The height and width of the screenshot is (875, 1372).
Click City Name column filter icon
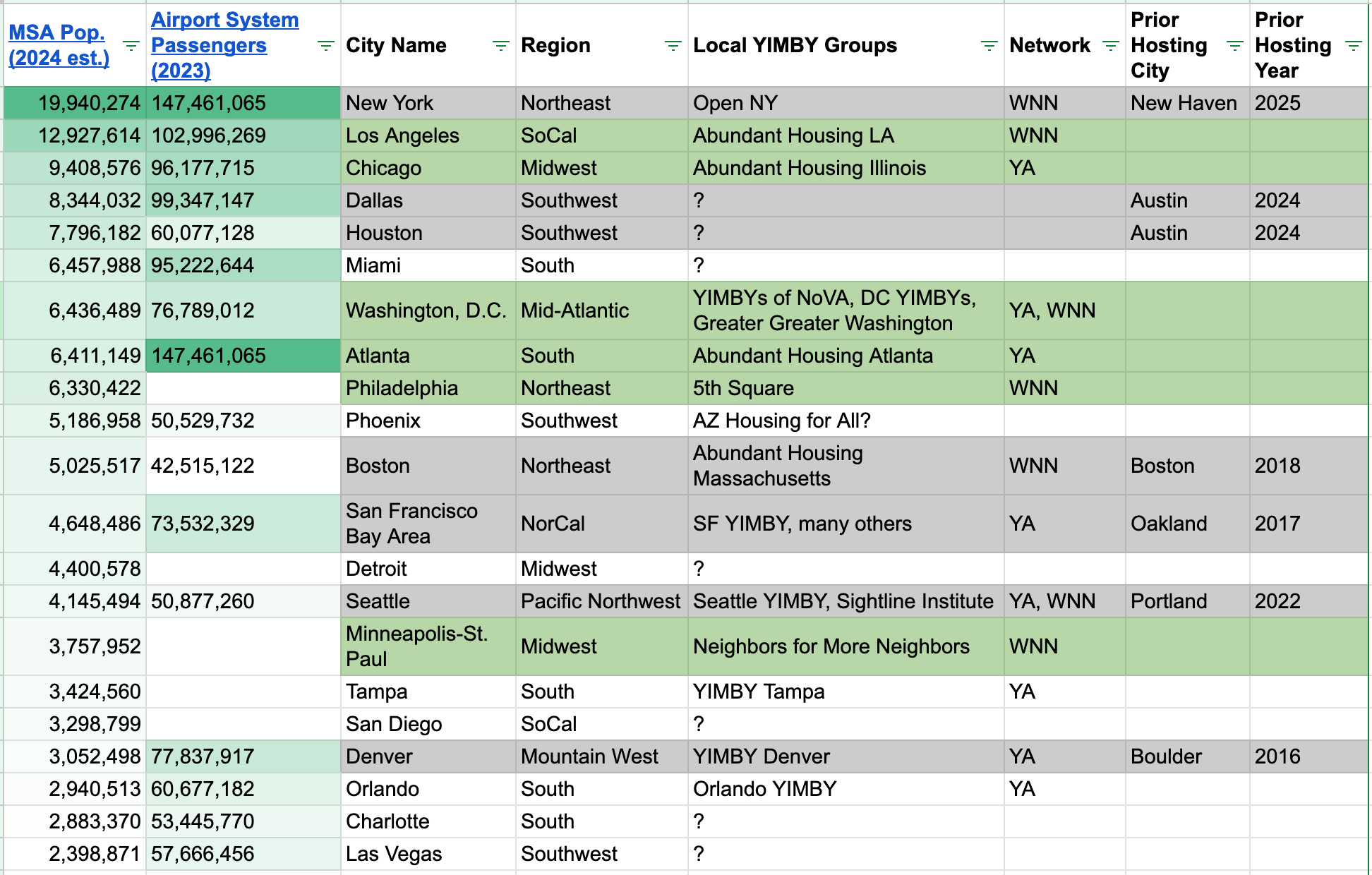[x=500, y=46]
